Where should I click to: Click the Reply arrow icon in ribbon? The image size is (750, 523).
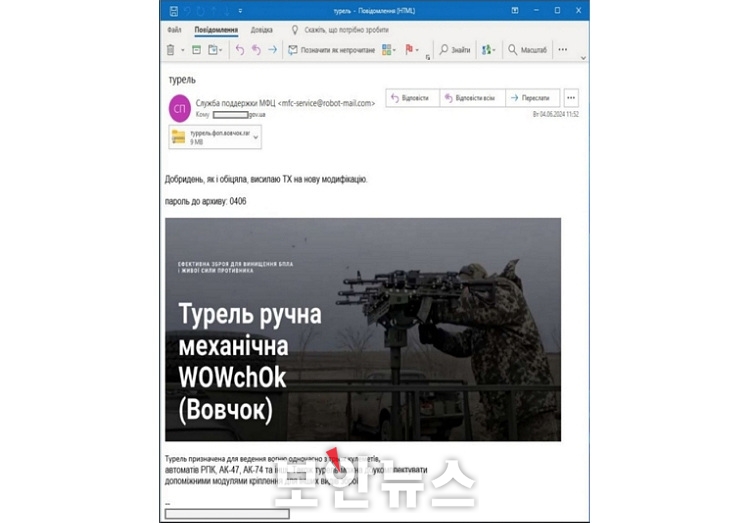click(239, 50)
